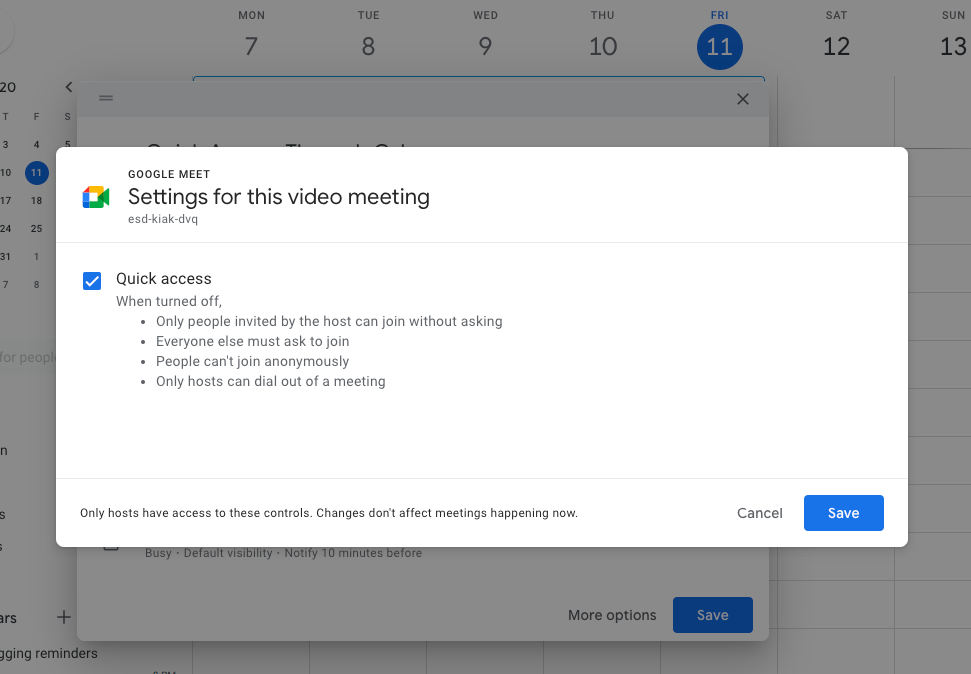The width and height of the screenshot is (971, 674).
Task: Click the Google Meet camera logo
Action: (x=96, y=197)
